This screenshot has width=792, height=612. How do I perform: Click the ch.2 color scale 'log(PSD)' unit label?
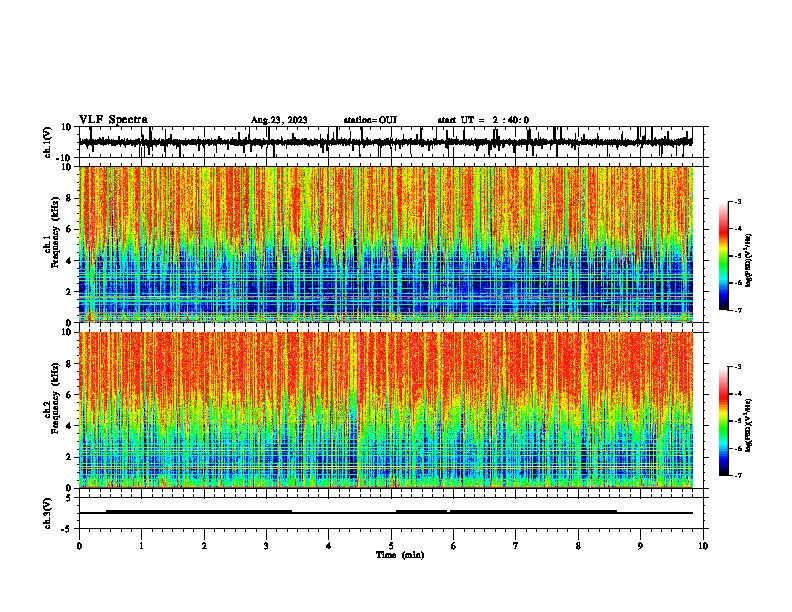[749, 425]
